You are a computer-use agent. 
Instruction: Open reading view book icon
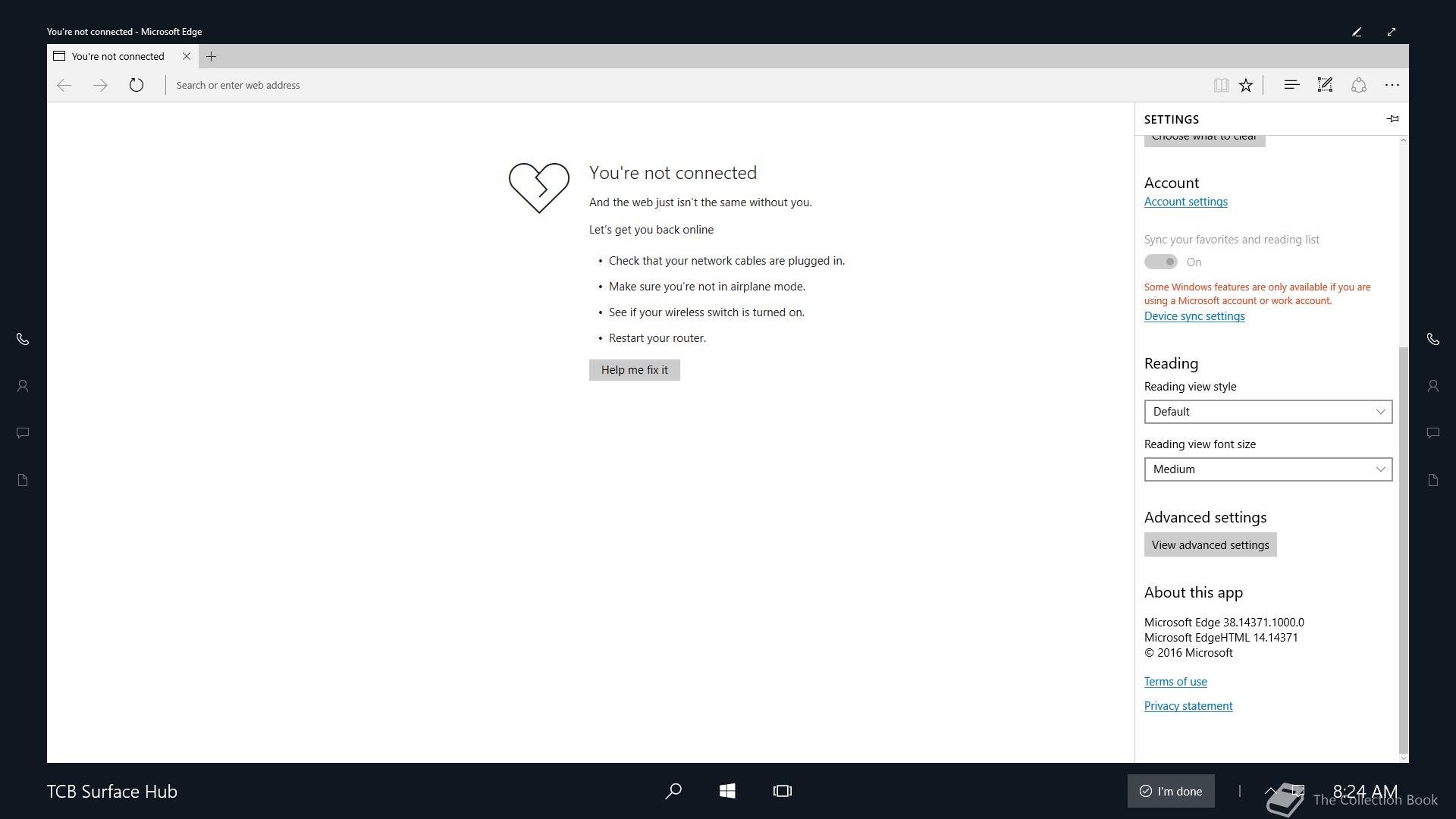coord(1221,85)
